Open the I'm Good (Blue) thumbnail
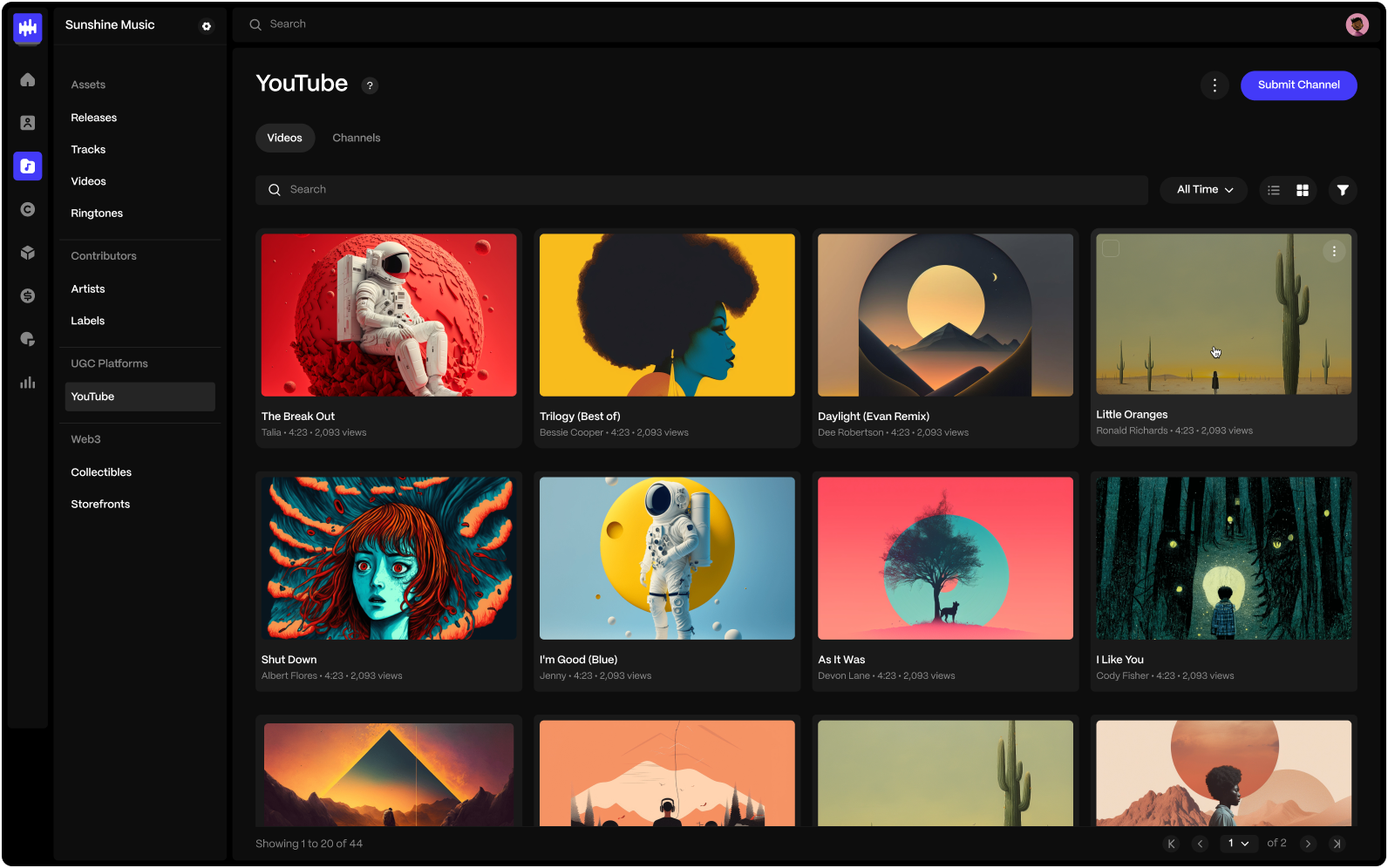Image resolution: width=1388 pixels, height=868 pixels. coord(667,558)
